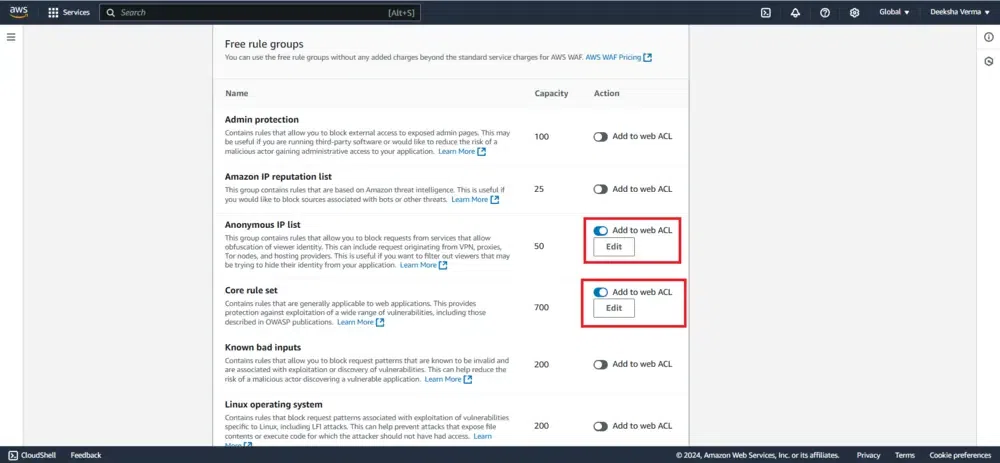Click the Action column header
The height and width of the screenshot is (463, 1000).
tap(607, 93)
